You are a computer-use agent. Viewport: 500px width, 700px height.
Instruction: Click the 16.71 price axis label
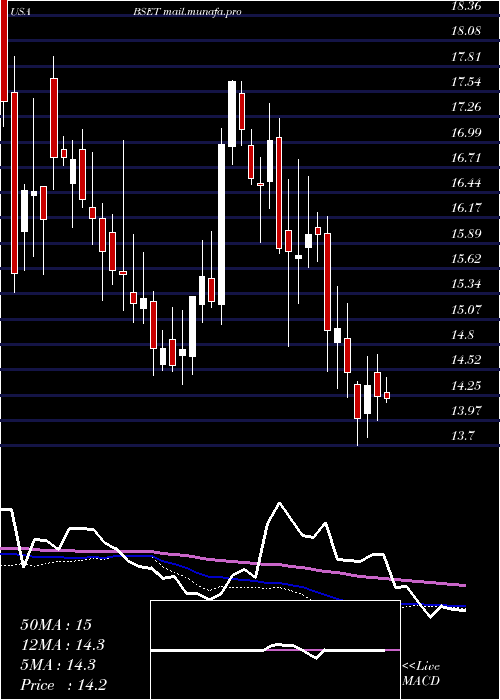pyautogui.click(x=467, y=158)
